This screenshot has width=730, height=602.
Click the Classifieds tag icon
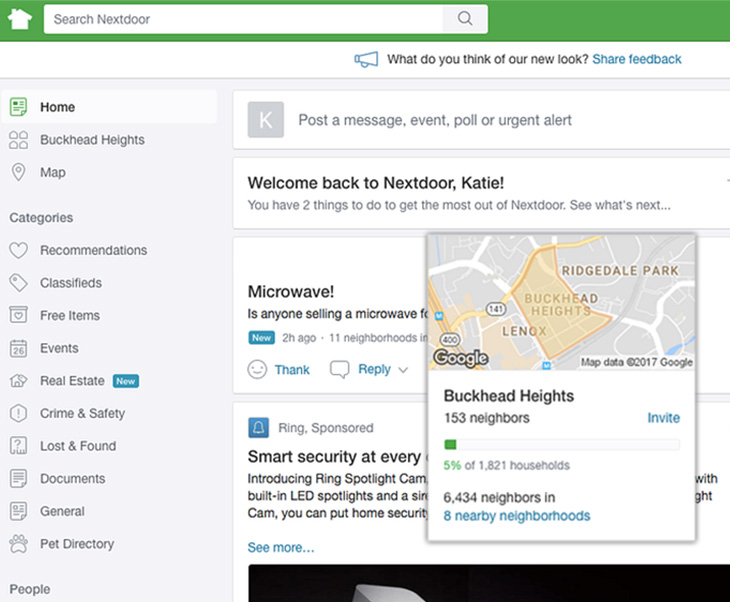(x=19, y=283)
